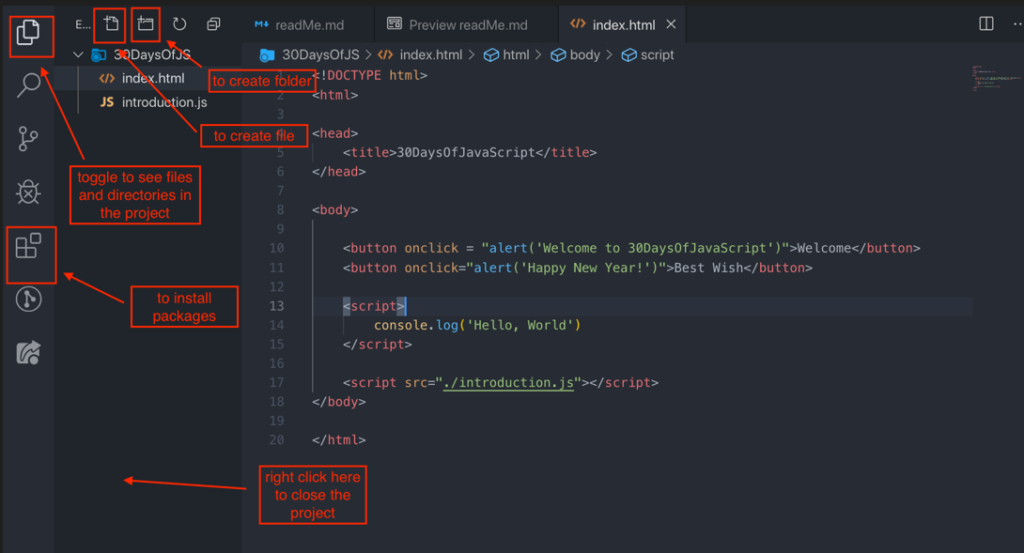The height and width of the screenshot is (553, 1024).
Task: Click index.html in the breadcrumb
Action: click(x=430, y=55)
